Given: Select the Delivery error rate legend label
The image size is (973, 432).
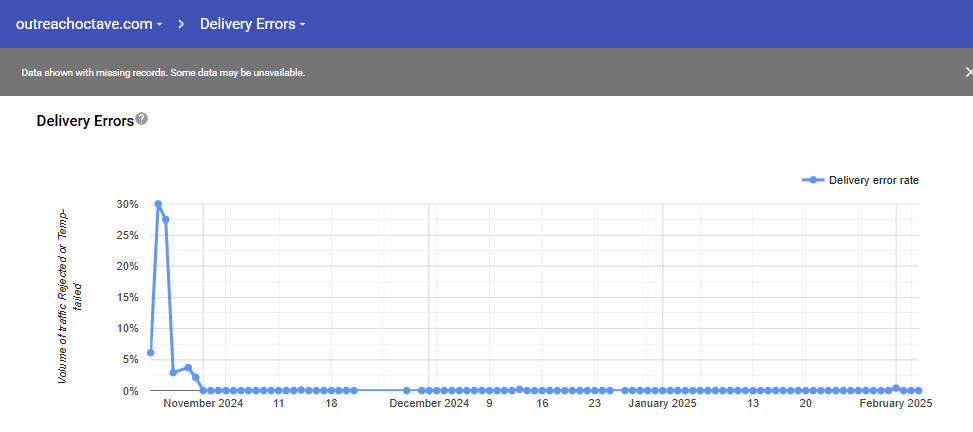Looking at the screenshot, I should pos(873,180).
